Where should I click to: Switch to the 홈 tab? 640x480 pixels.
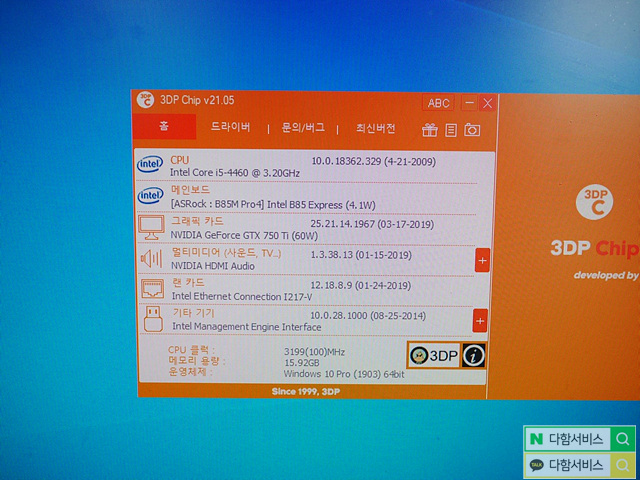(x=164, y=126)
